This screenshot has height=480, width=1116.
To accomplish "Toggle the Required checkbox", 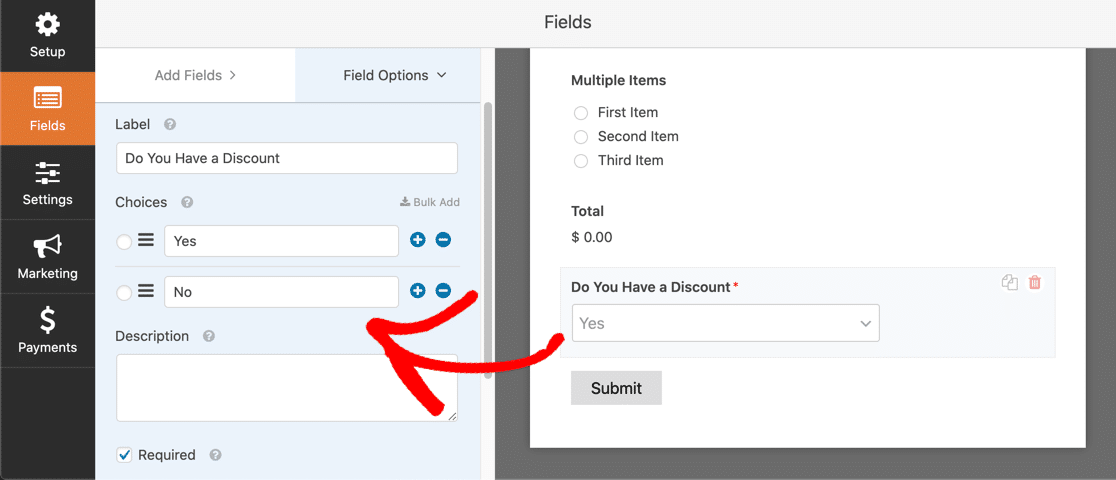I will [124, 455].
